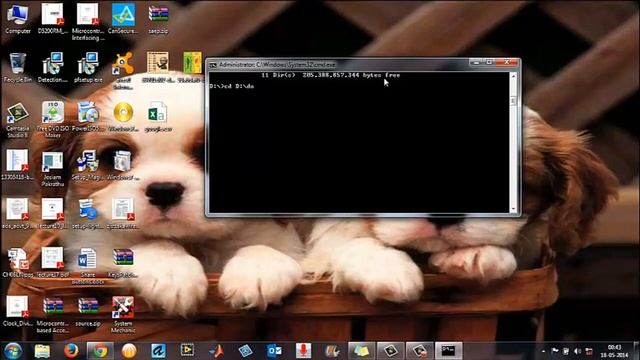Click the cmd window title bar icon
The height and width of the screenshot is (360, 640).
tap(213, 64)
